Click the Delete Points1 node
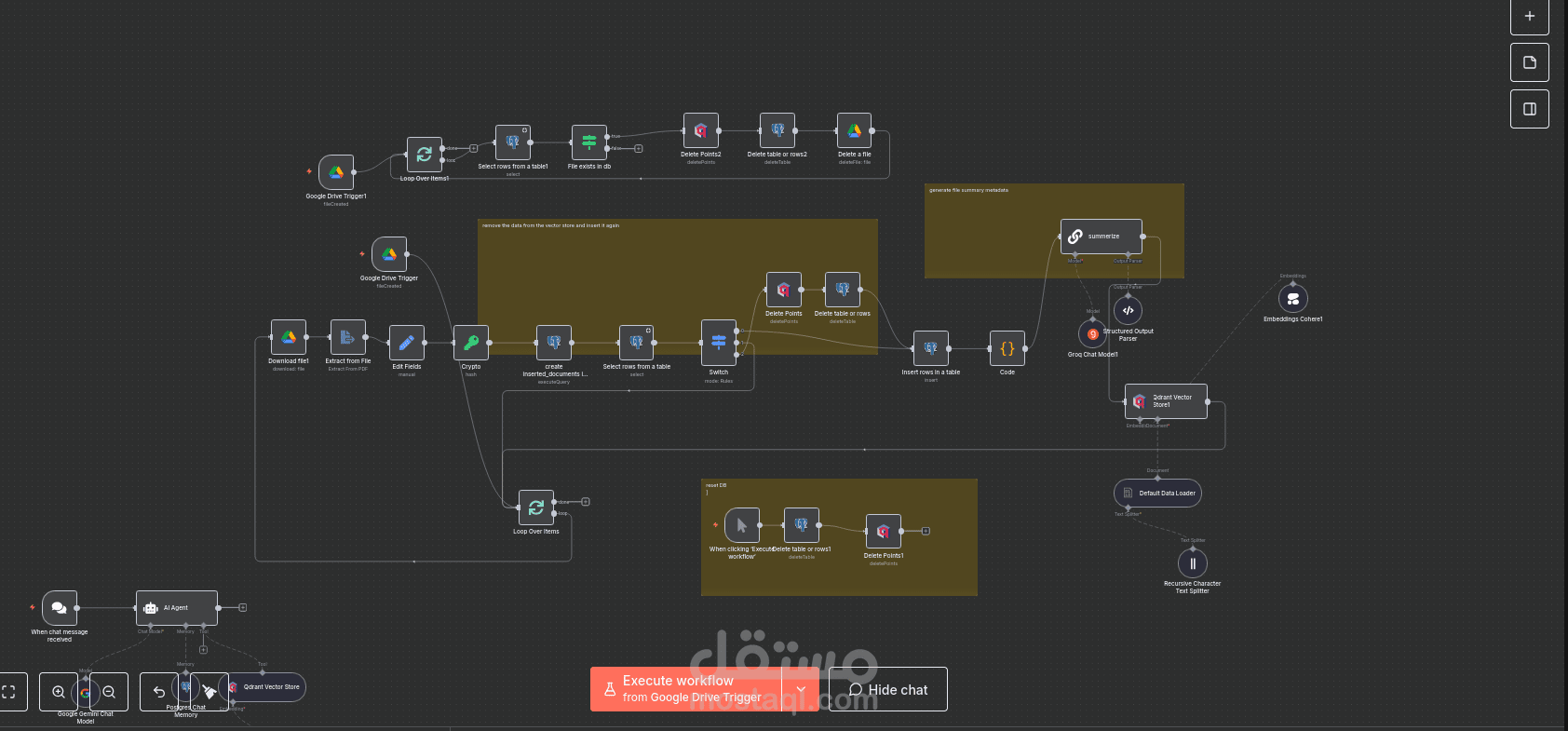The width and height of the screenshot is (1568, 731). coord(884,532)
